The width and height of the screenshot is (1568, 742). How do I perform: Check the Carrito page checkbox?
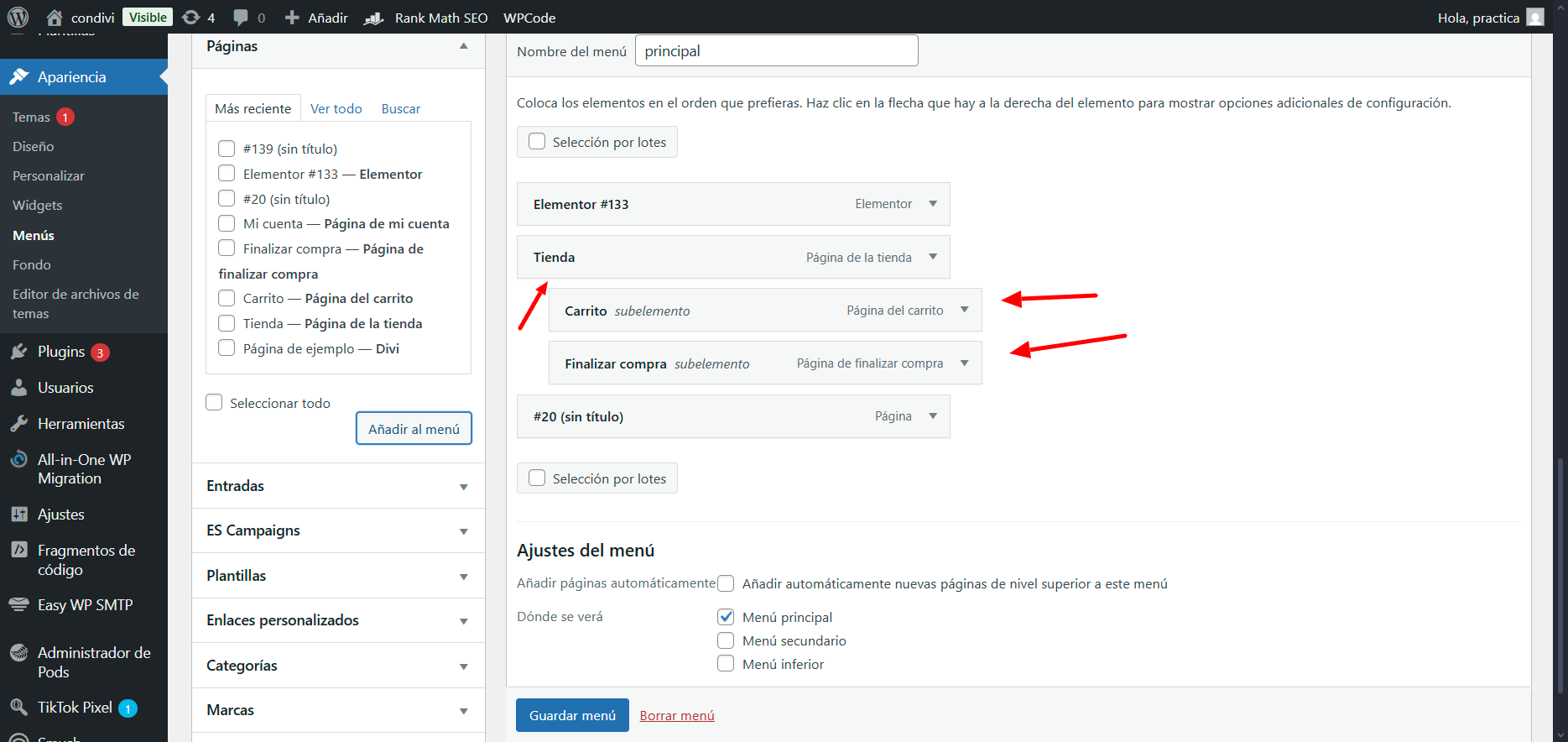(227, 298)
